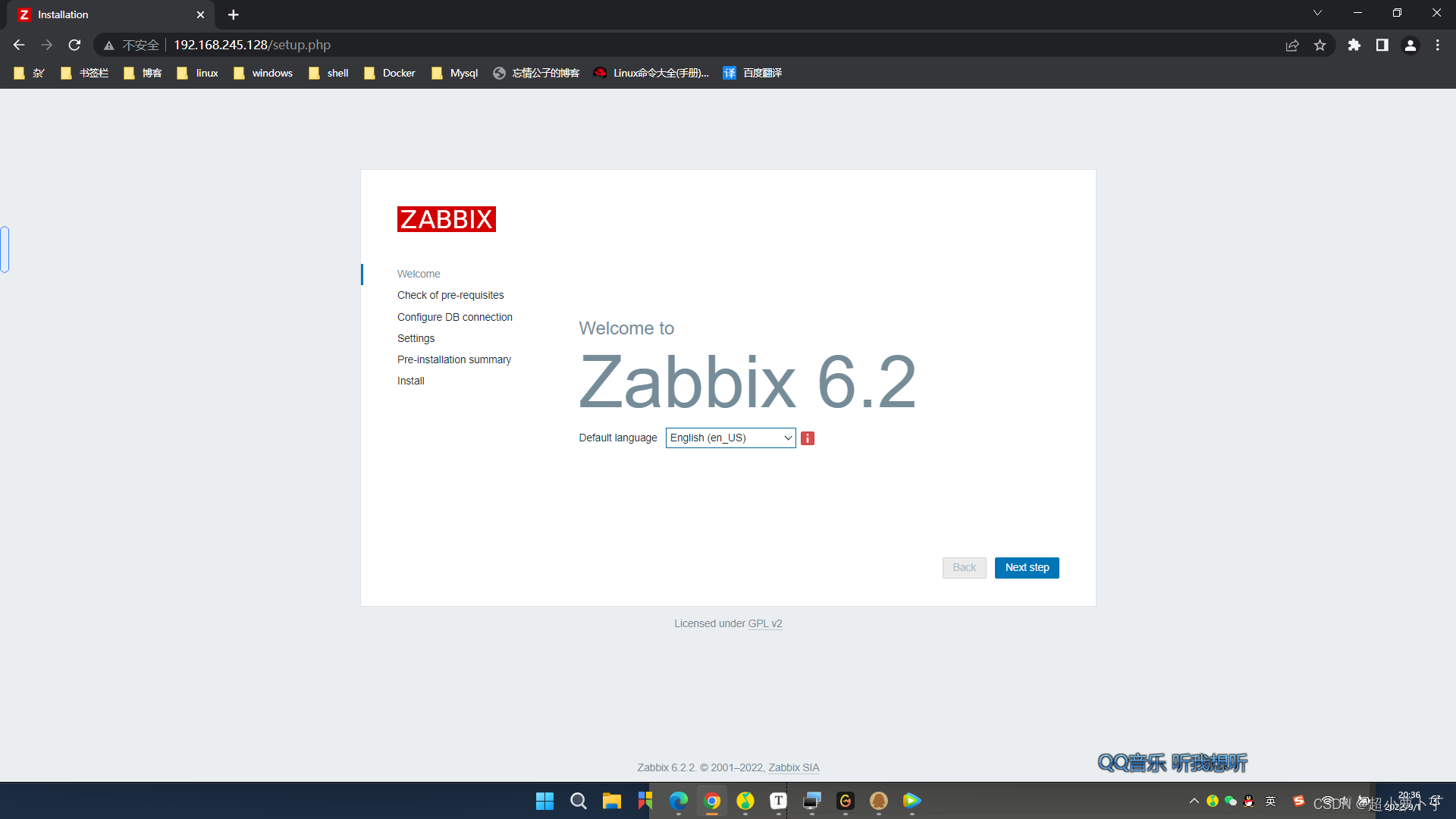Open the Linux命令大全 bookmark

(651, 73)
